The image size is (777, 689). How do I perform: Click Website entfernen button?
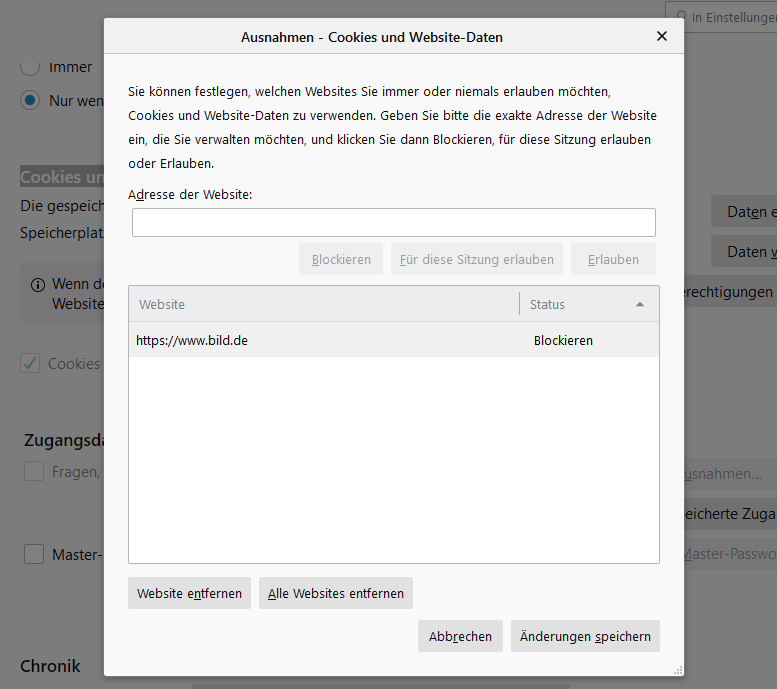[x=189, y=593]
